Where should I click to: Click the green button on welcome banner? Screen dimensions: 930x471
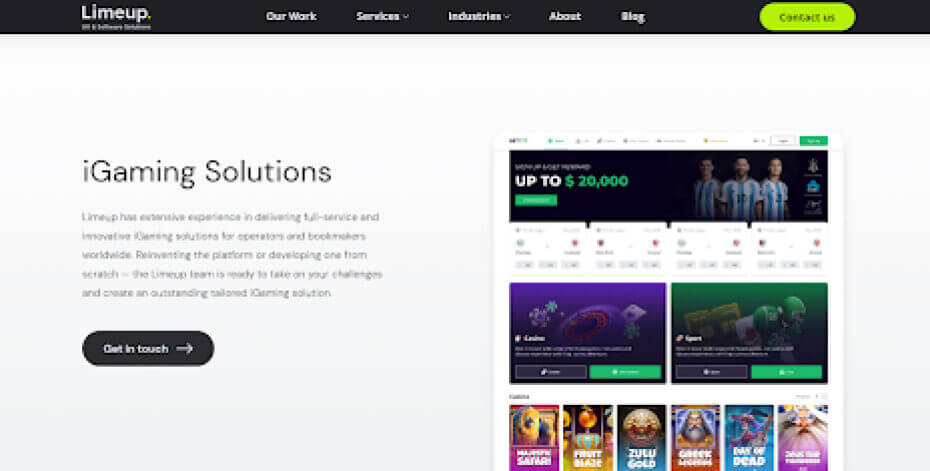point(536,200)
